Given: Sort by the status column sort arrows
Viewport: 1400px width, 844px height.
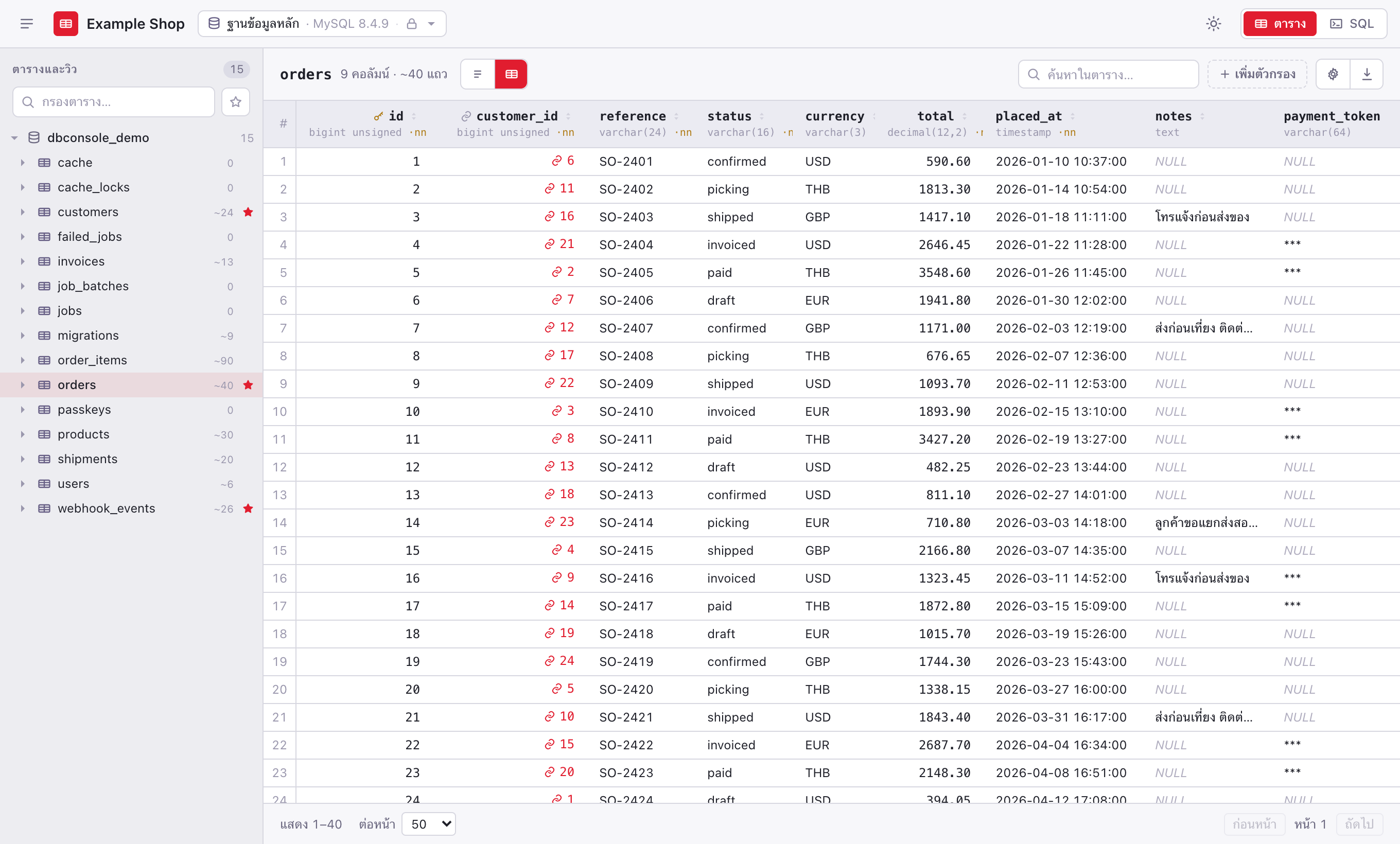Looking at the screenshot, I should click(x=761, y=116).
